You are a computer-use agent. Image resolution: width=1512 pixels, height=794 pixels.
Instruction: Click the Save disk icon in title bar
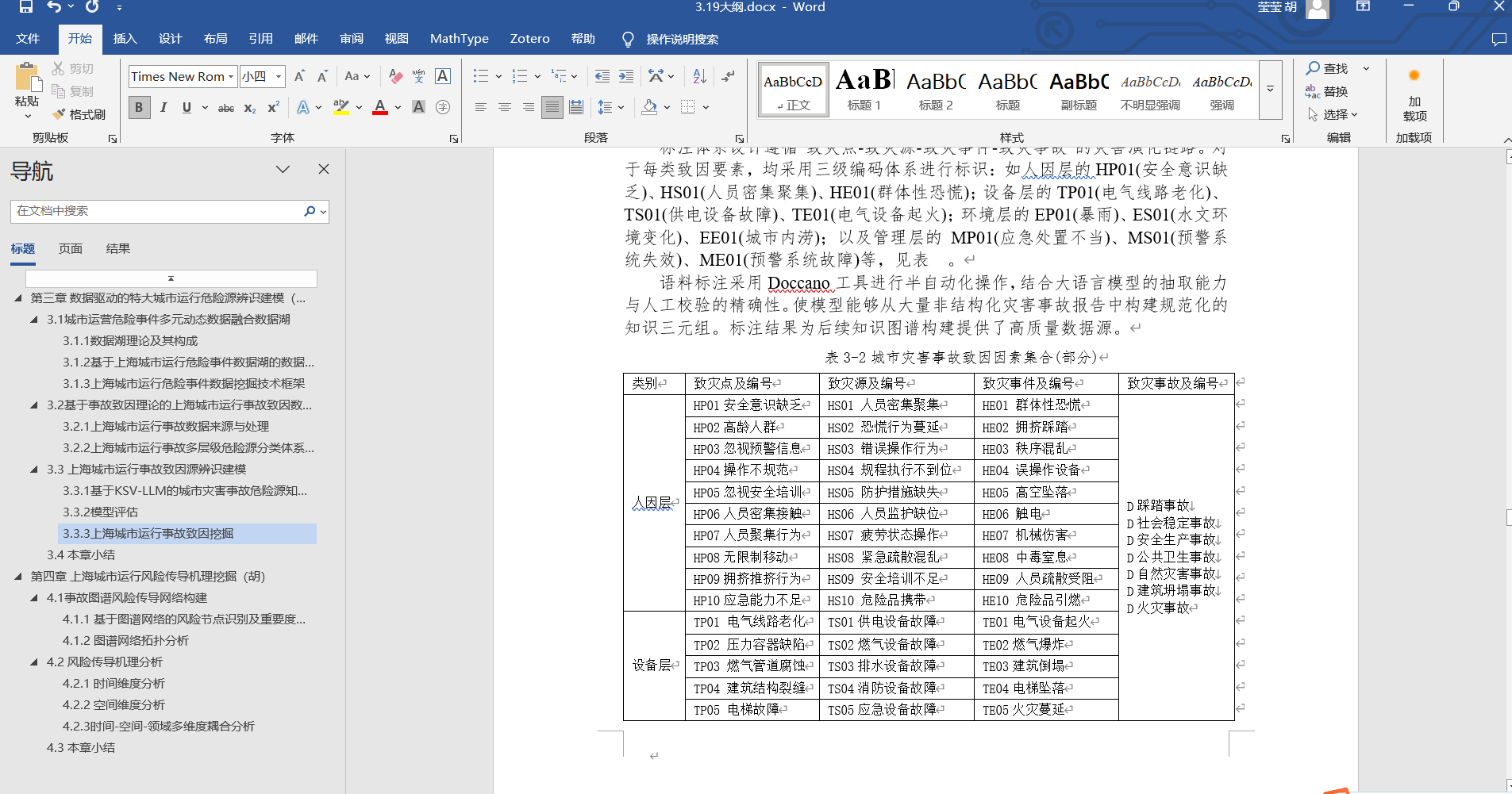click(x=25, y=6)
